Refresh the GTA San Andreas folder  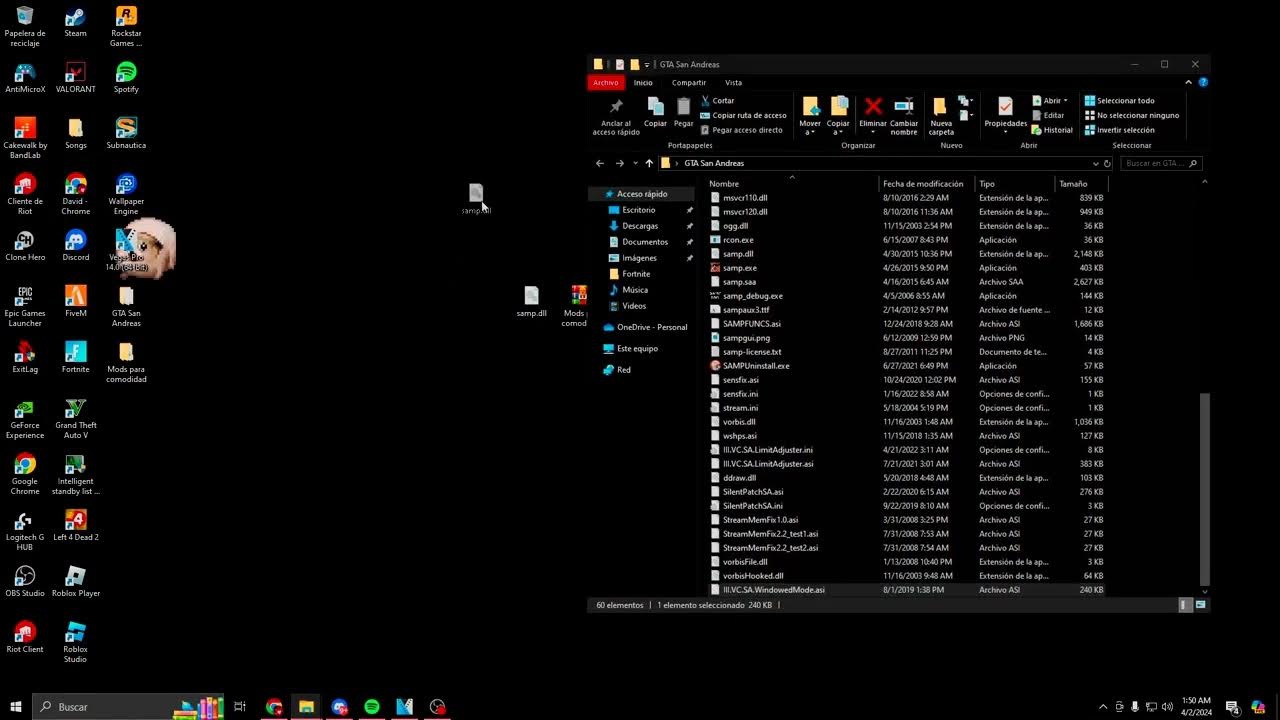point(1107,163)
